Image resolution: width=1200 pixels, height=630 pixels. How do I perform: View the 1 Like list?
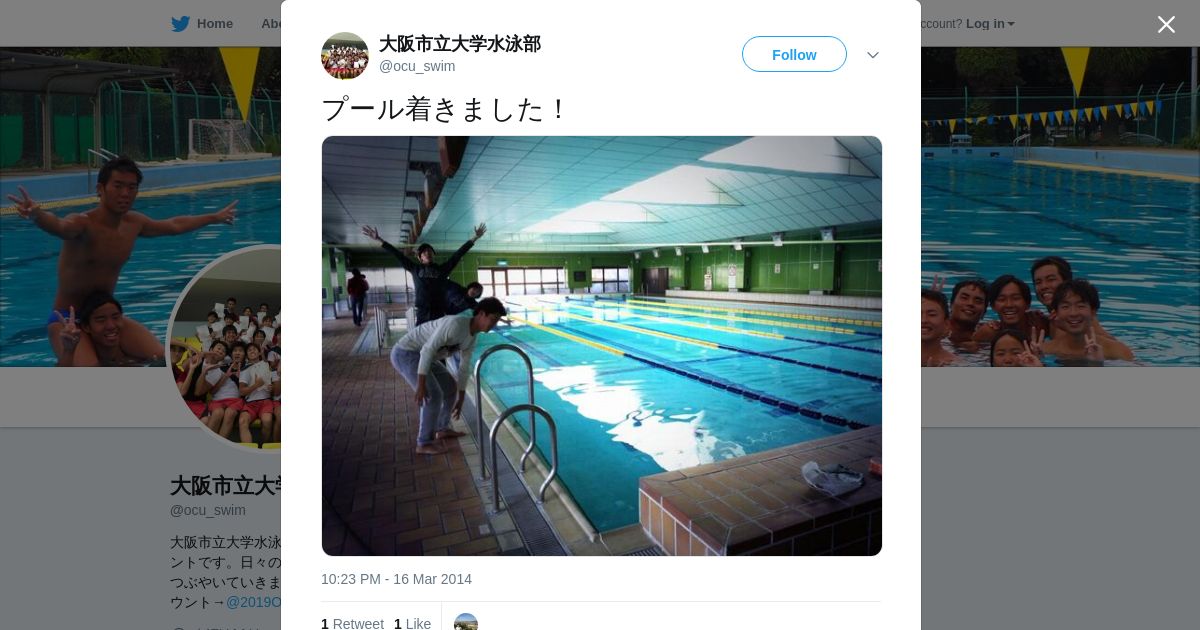(412, 624)
